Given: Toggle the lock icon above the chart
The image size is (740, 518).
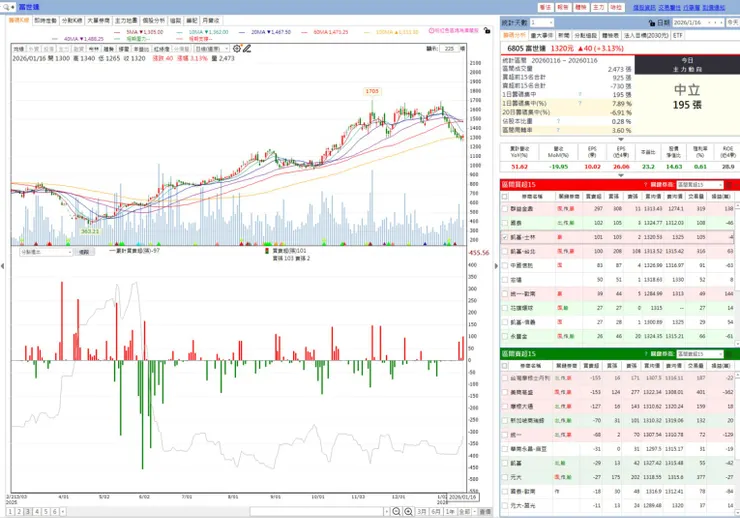Looking at the screenshot, I should point(487,31).
